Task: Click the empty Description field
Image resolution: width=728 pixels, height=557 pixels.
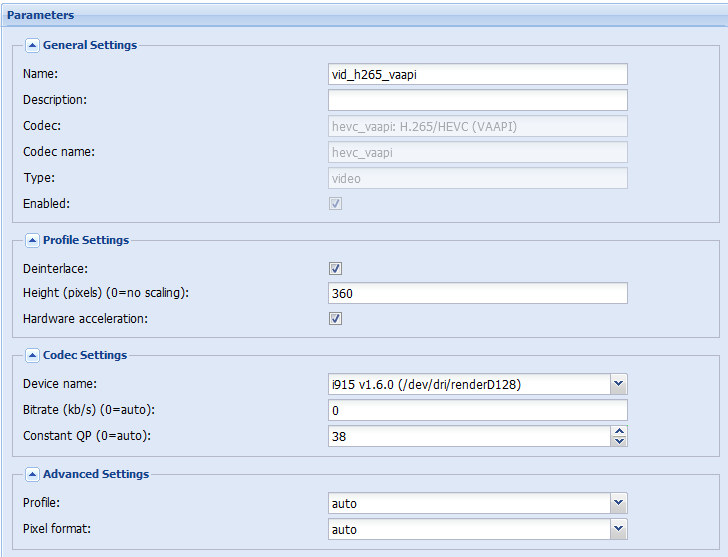Action: pyautogui.click(x=478, y=100)
